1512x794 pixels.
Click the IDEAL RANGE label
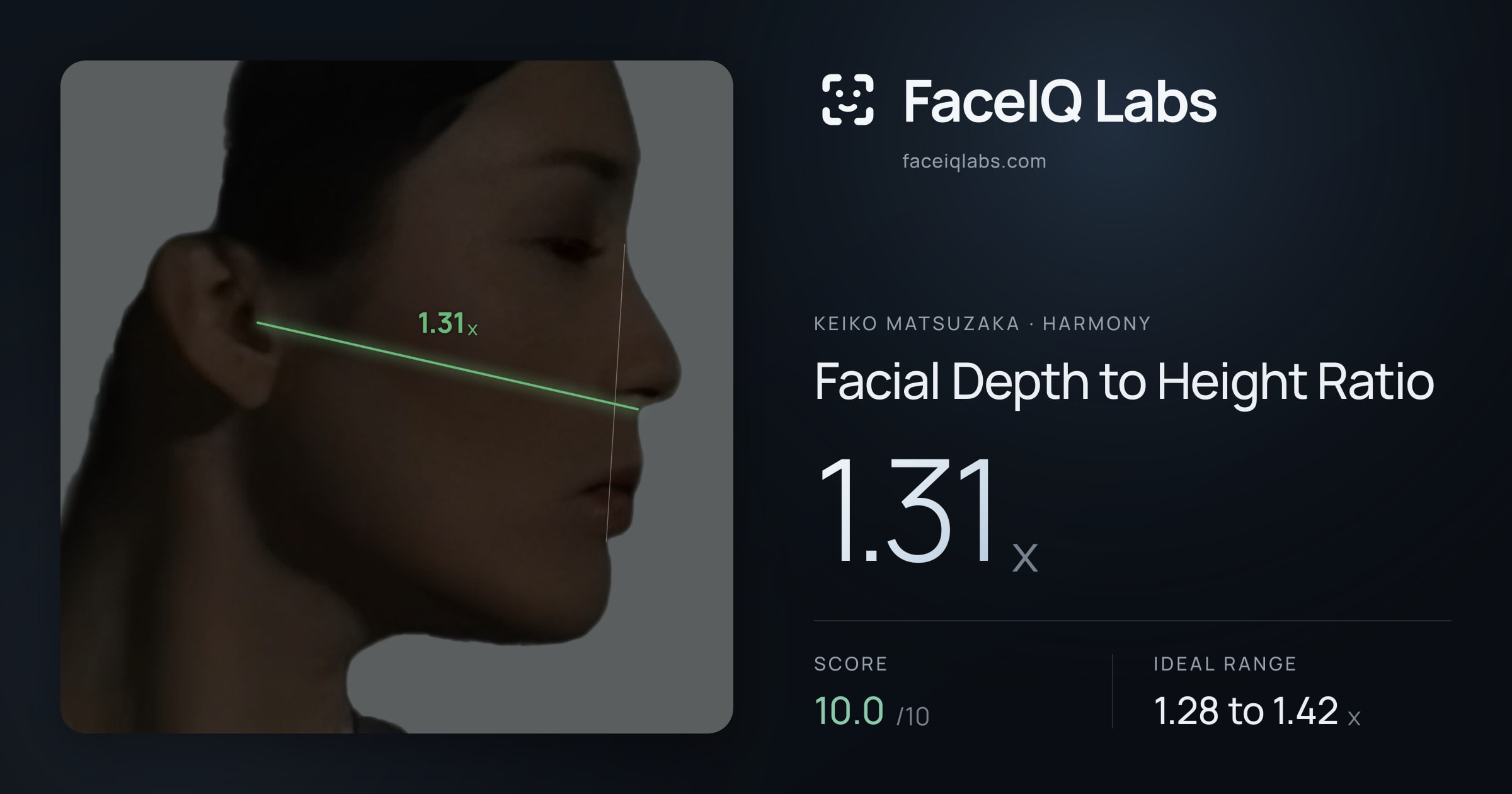tap(1225, 664)
